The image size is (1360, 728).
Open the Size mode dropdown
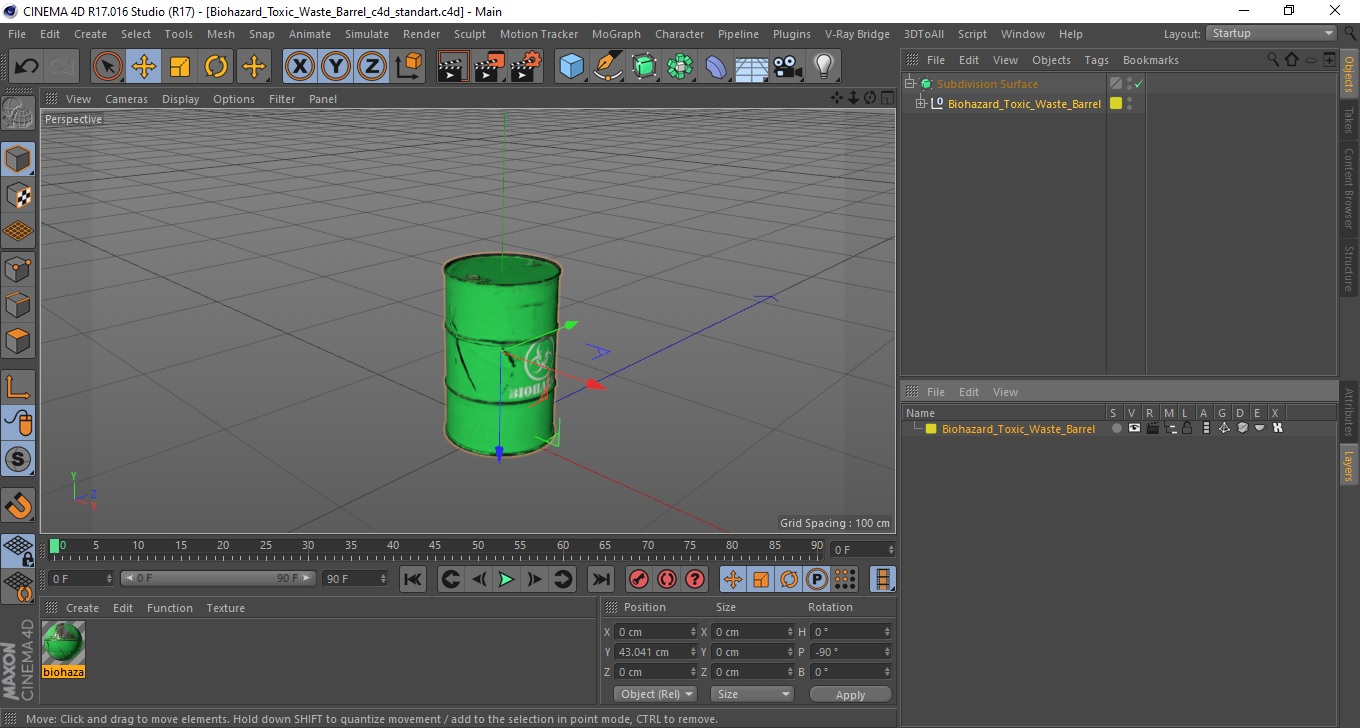pos(752,694)
